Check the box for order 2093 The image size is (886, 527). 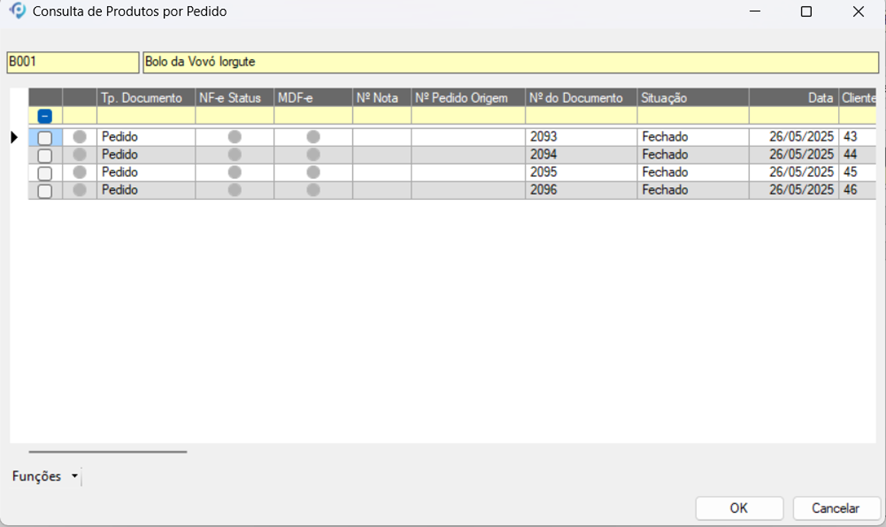click(45, 138)
